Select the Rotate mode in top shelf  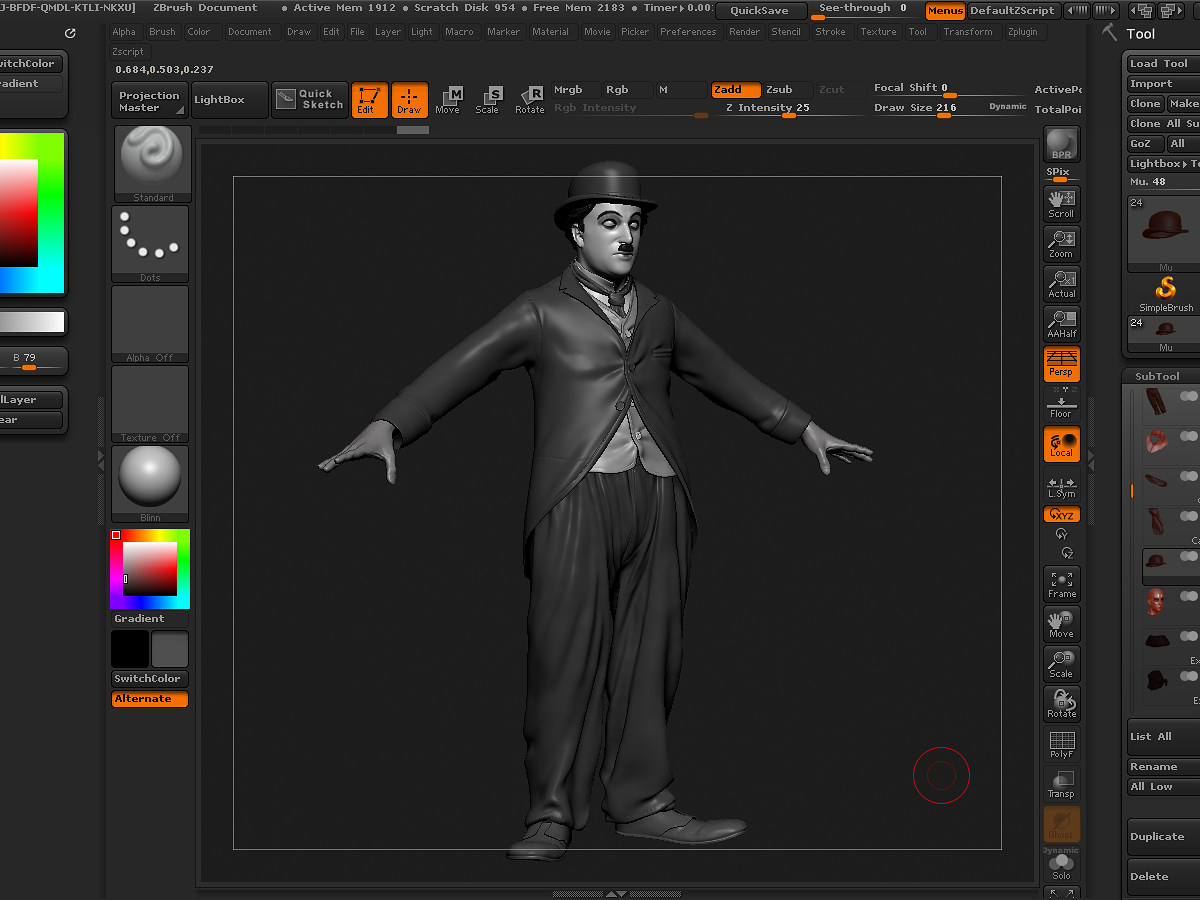(x=529, y=100)
